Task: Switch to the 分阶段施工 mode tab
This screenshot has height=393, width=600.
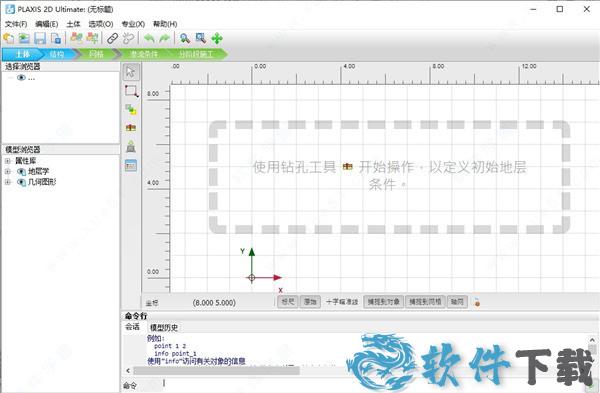Action: (x=196, y=54)
